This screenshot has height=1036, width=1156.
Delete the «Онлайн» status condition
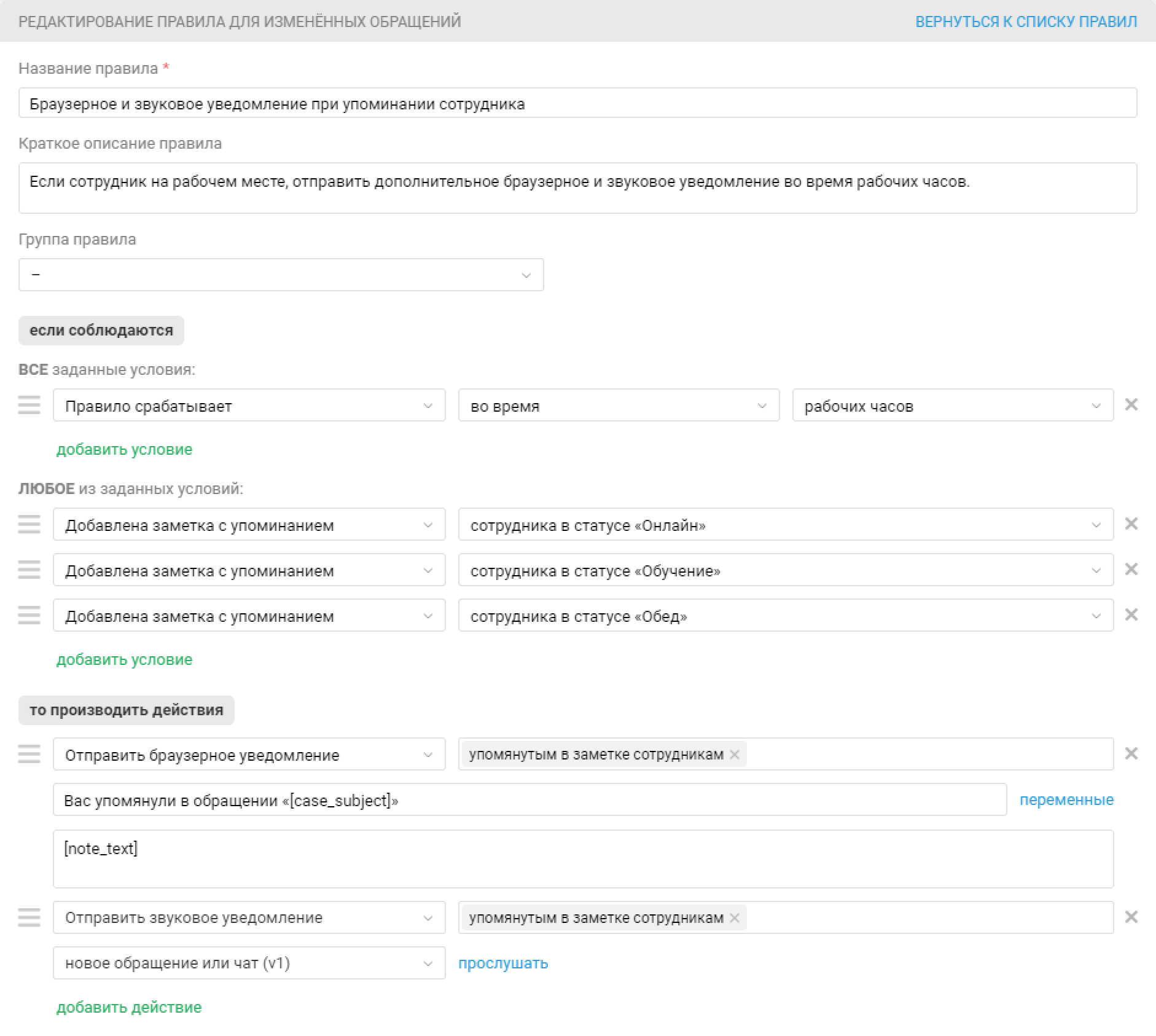tap(1131, 524)
